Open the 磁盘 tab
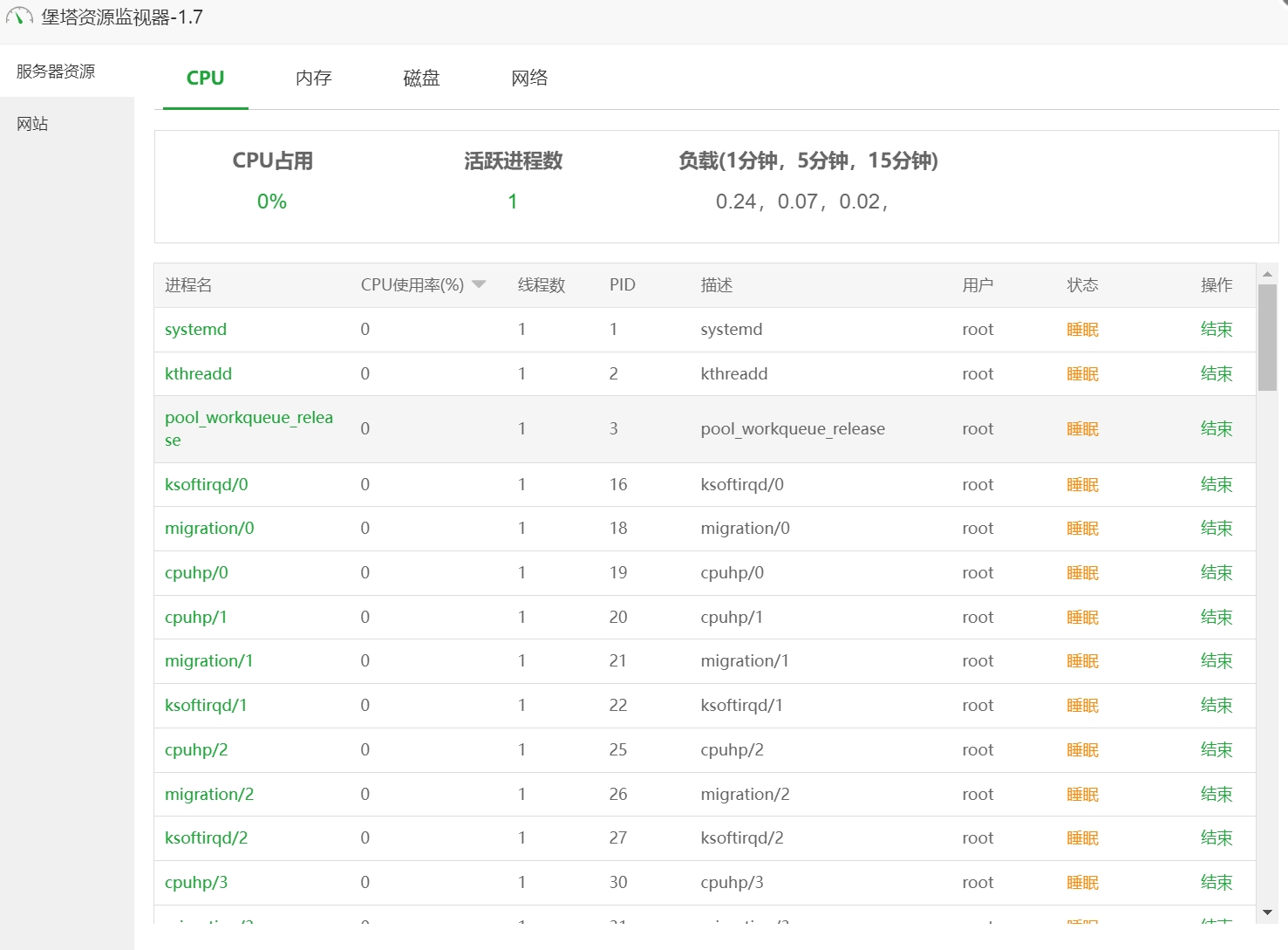The width and height of the screenshot is (1288, 950). coord(421,78)
